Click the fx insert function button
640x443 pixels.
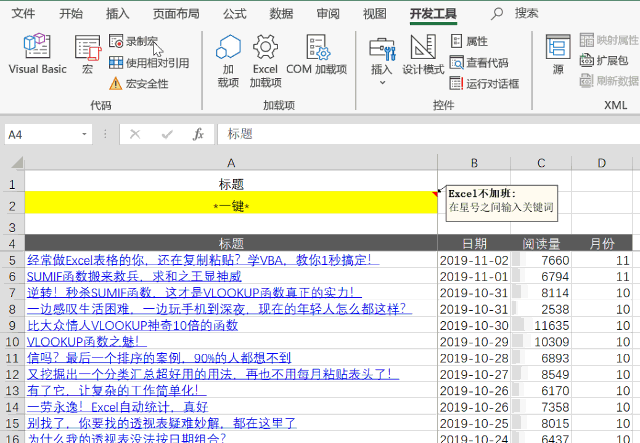click(x=198, y=134)
